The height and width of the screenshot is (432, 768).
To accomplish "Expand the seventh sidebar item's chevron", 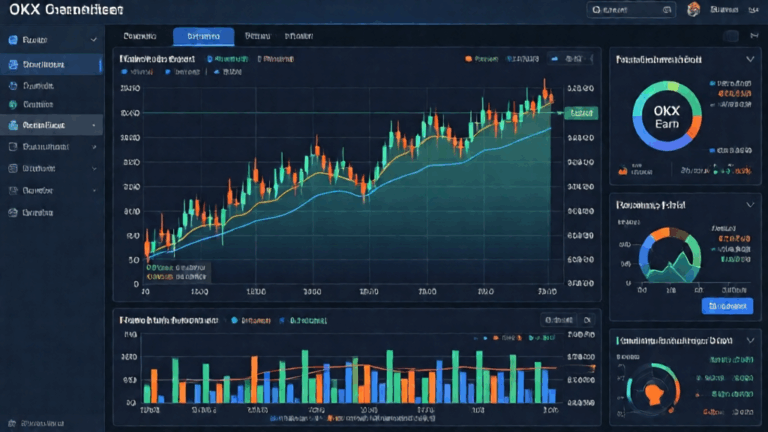I will (x=94, y=168).
